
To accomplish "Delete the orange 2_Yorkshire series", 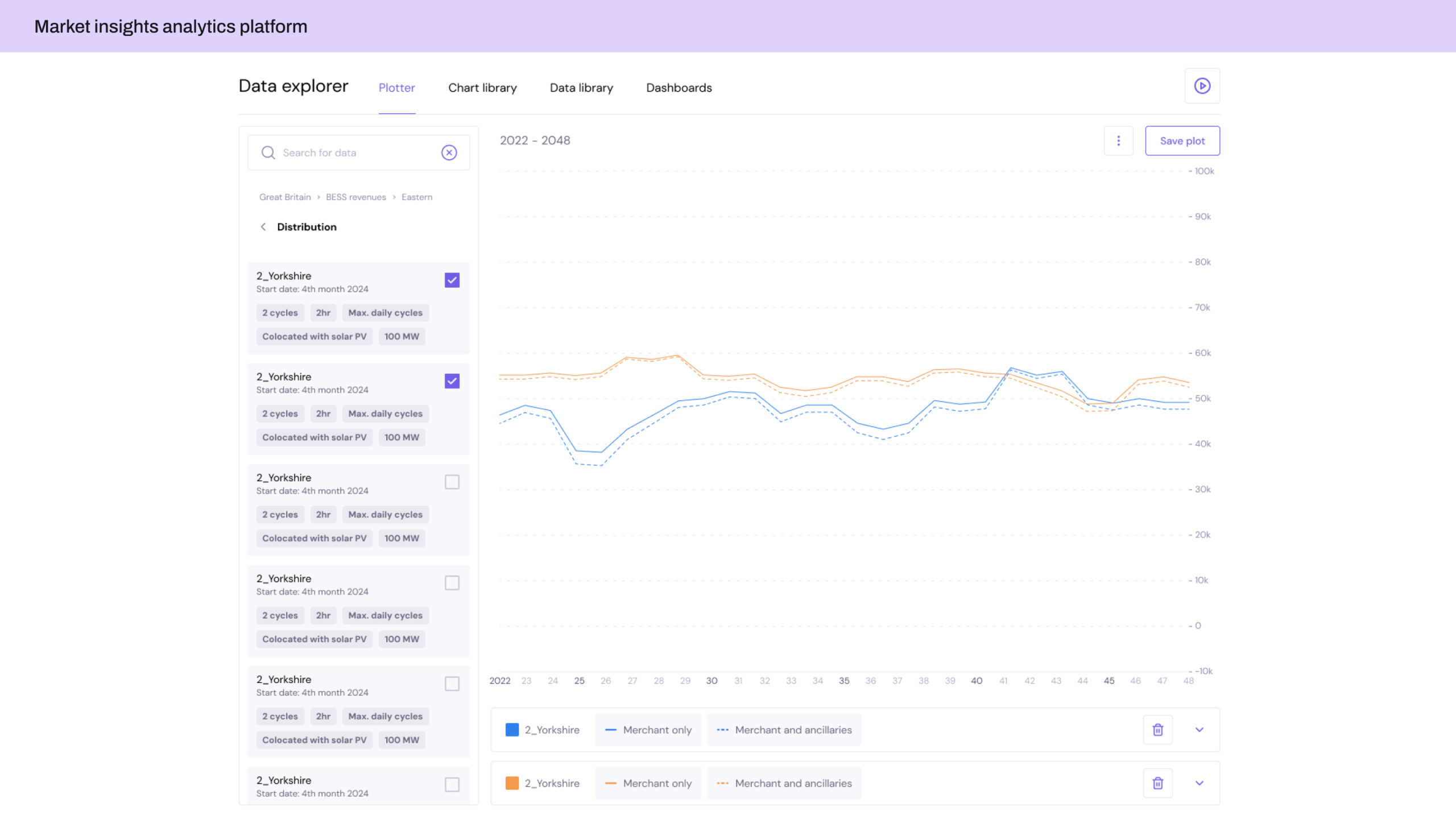I will click(x=1157, y=783).
